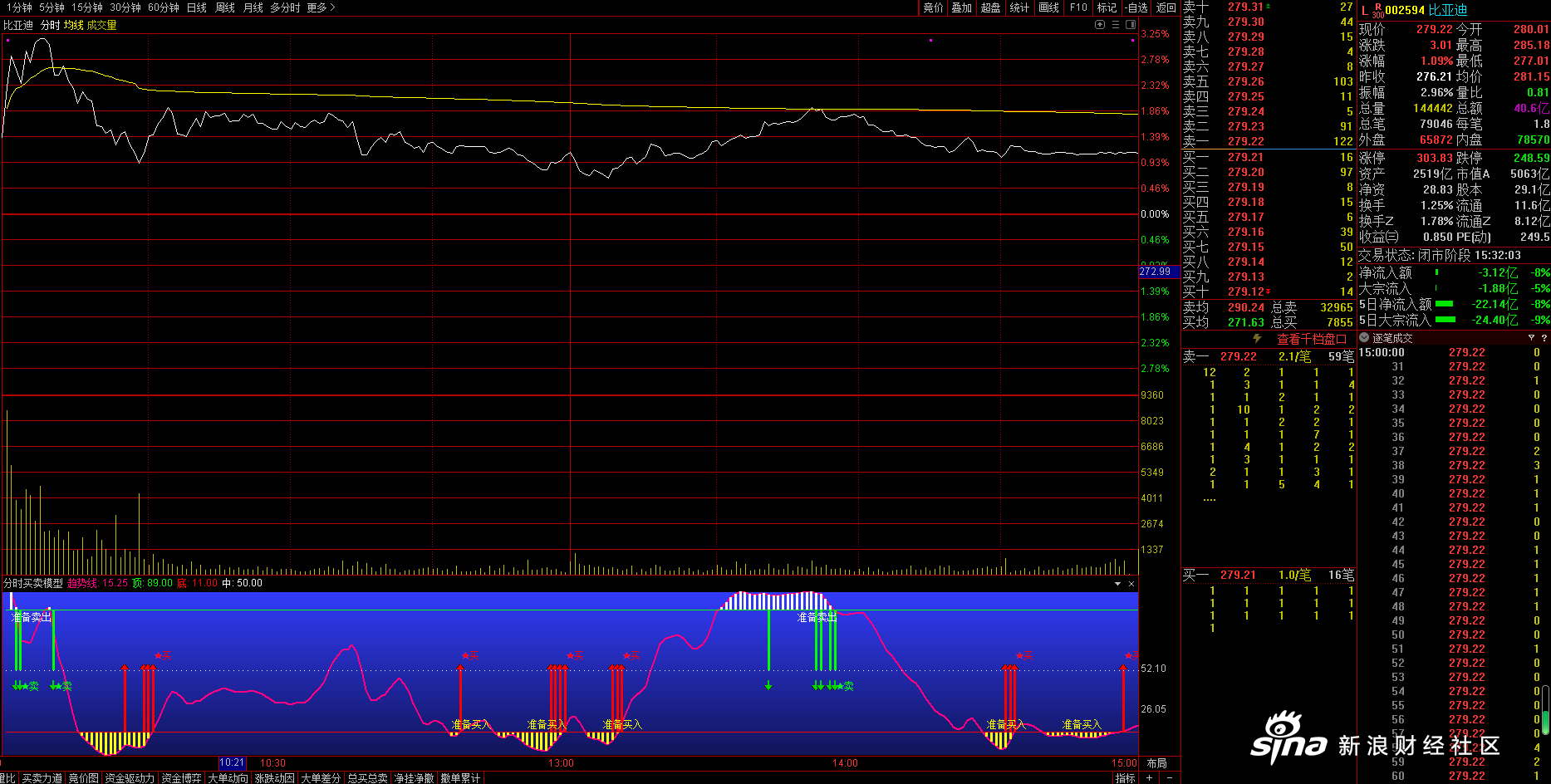Open the 超盘 toolbar item
1551x784 pixels.
click(990, 7)
